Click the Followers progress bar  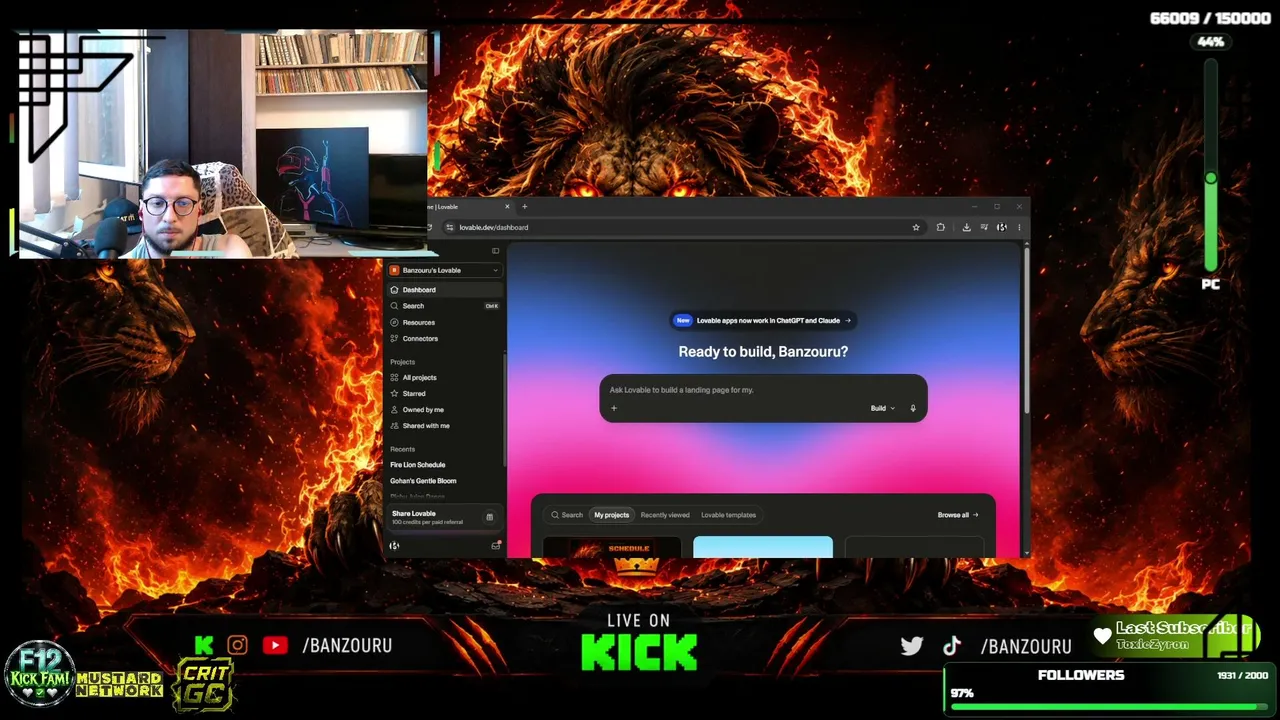pos(1108,707)
